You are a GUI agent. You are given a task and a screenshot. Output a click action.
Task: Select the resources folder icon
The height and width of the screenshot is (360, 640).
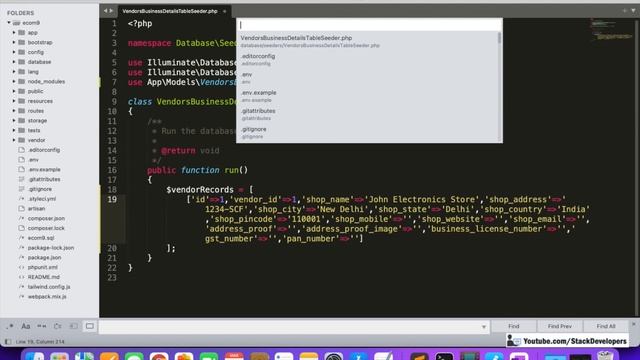click(22, 101)
